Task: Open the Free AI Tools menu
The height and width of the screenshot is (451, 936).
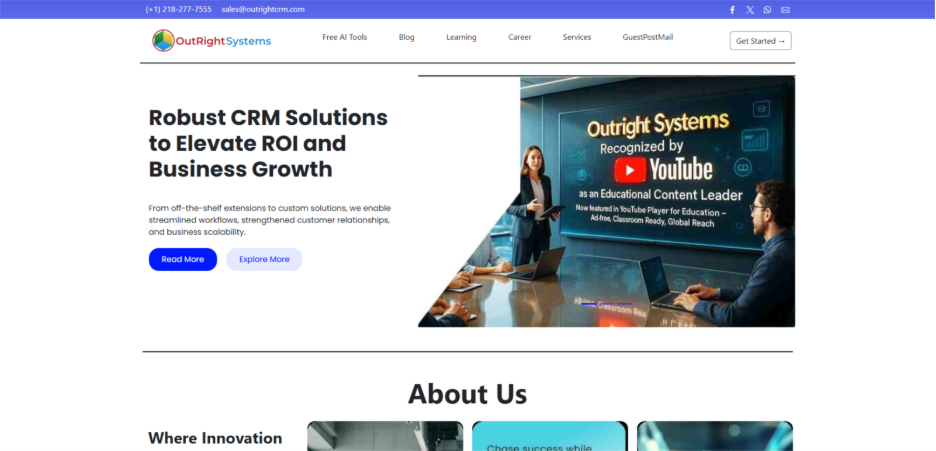Action: [344, 38]
